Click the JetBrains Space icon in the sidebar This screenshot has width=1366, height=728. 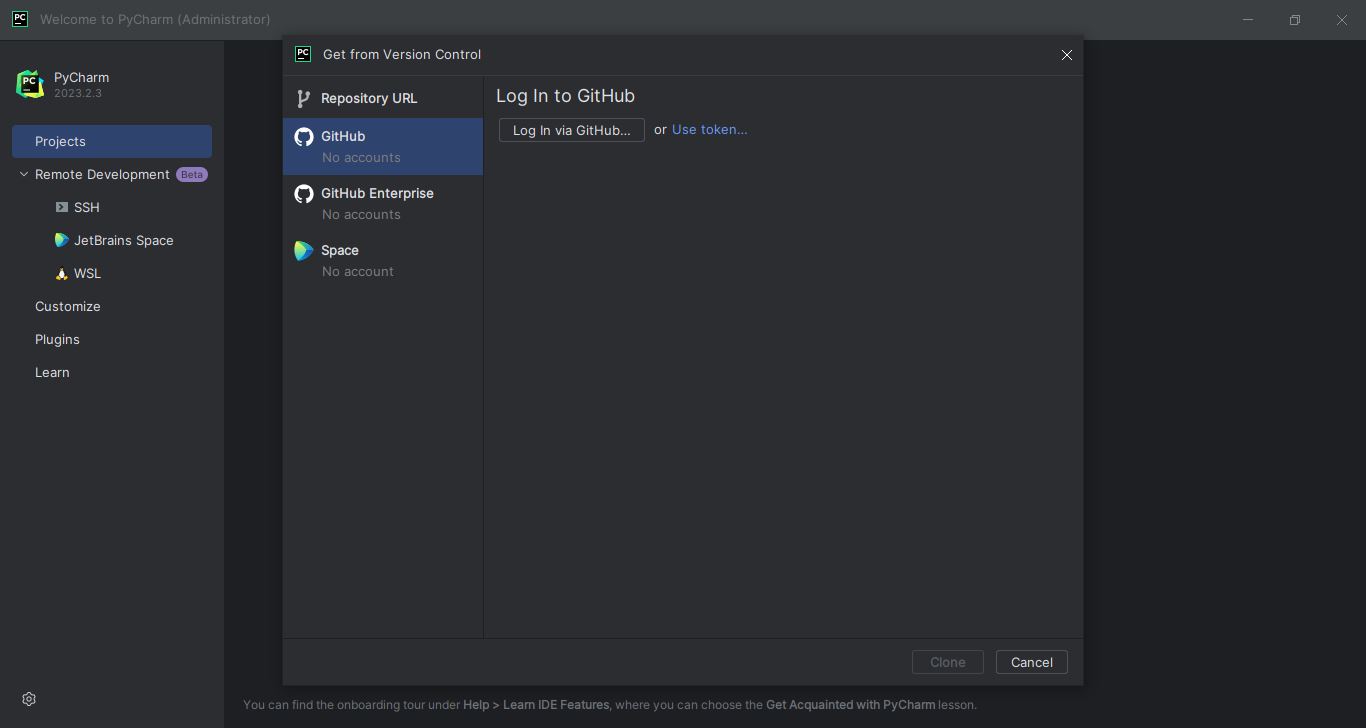coord(62,240)
